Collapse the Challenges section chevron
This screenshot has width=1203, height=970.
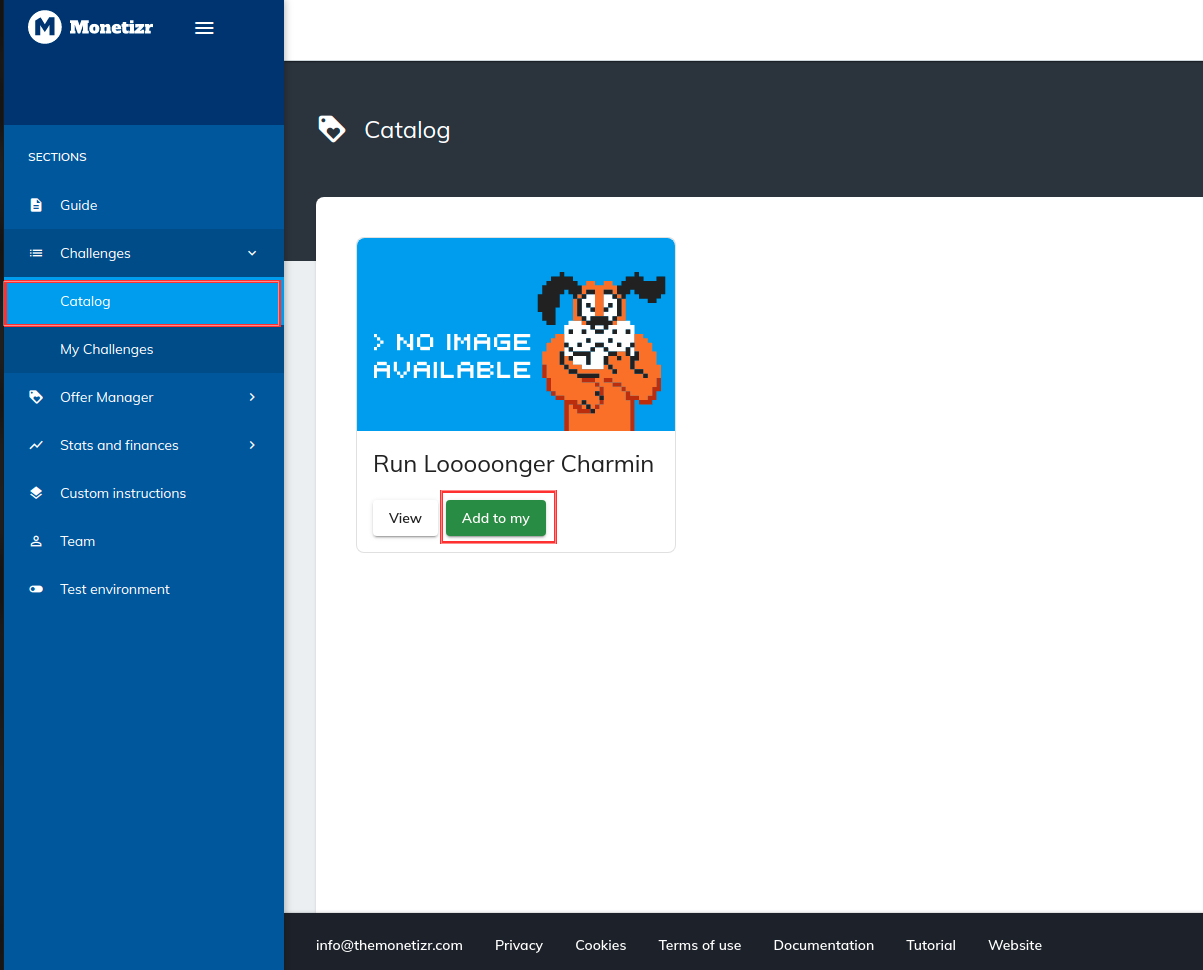click(x=252, y=253)
